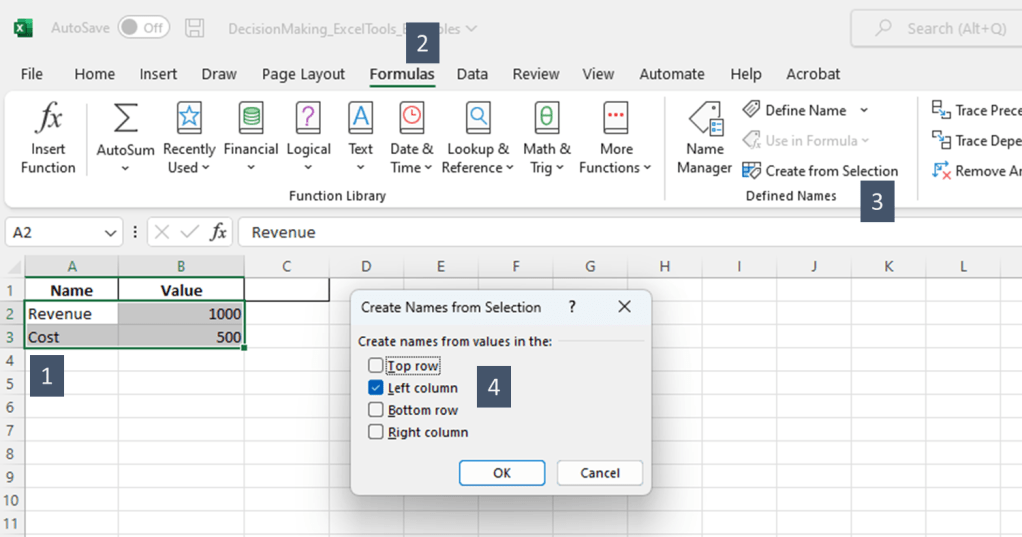Image resolution: width=1022 pixels, height=537 pixels.
Task: Open the Page Layout tab
Action: click(303, 74)
